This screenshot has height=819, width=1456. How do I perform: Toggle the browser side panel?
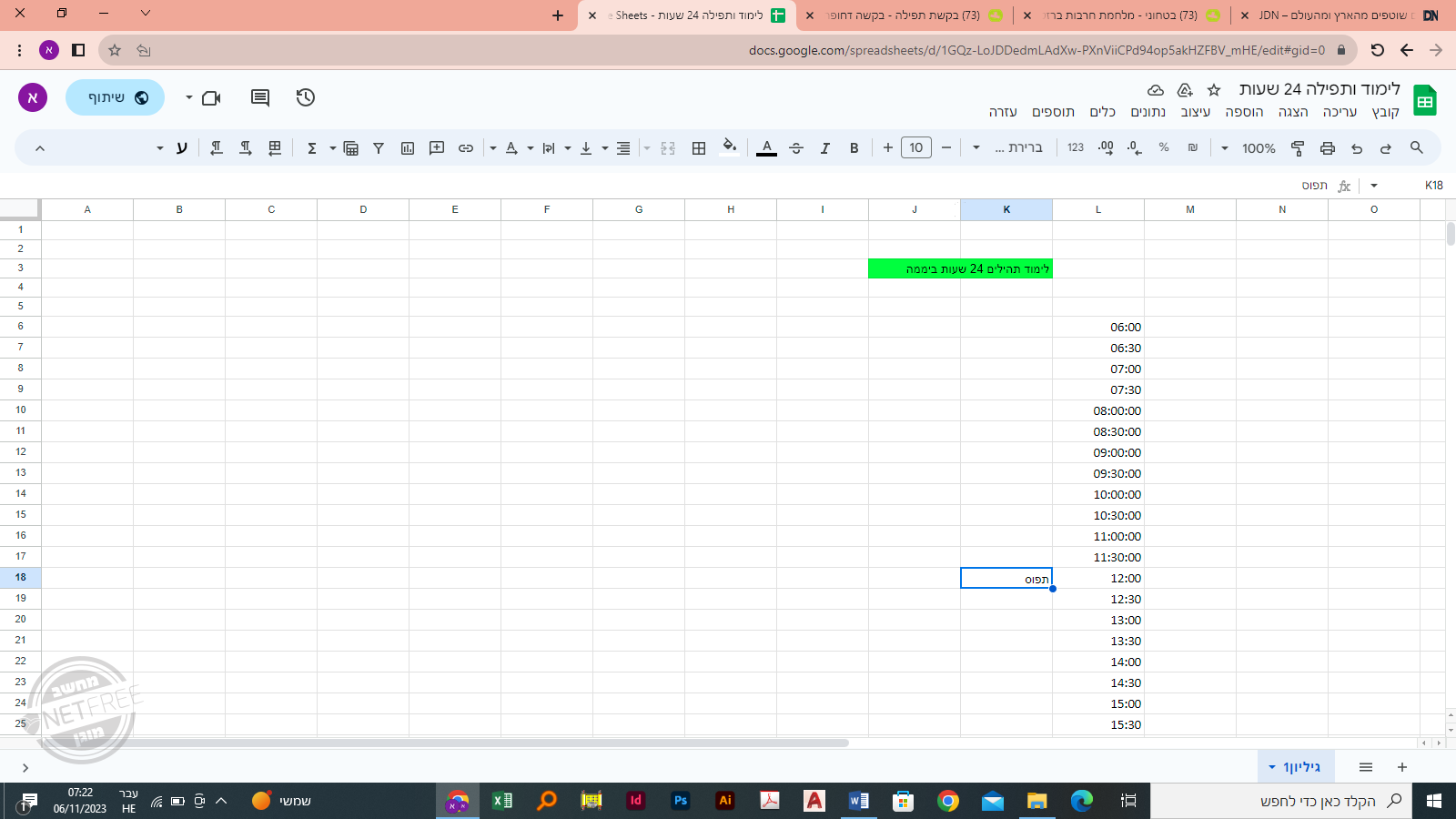(x=78, y=50)
